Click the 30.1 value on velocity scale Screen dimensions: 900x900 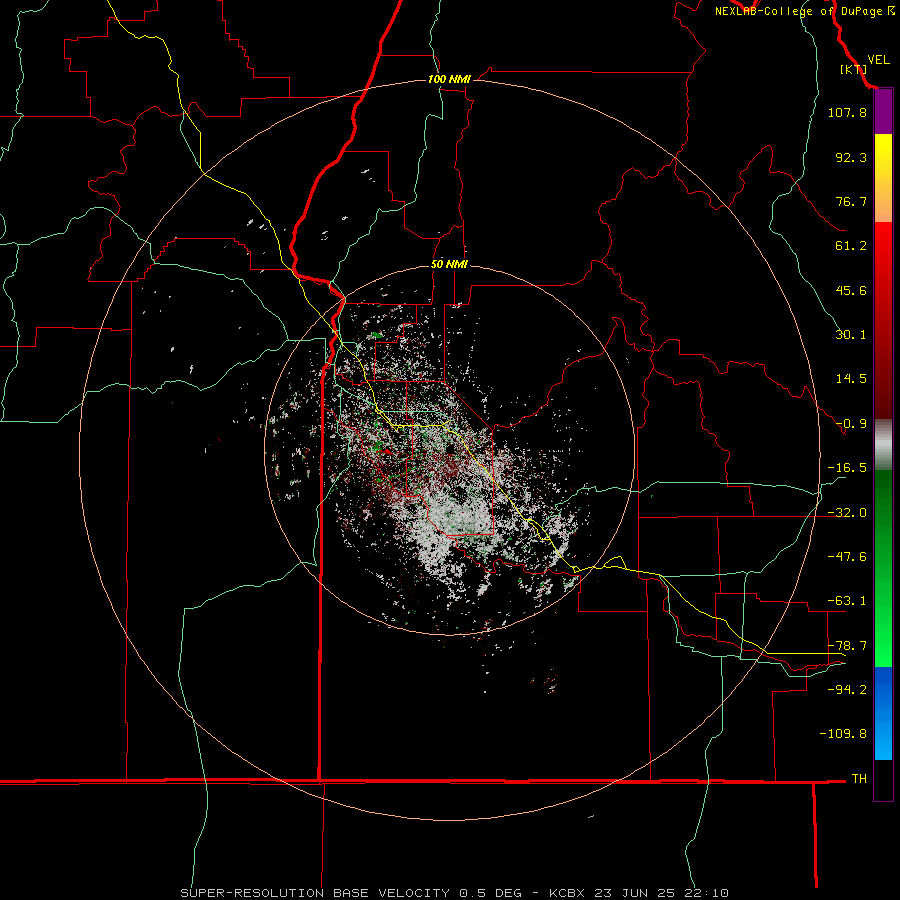[x=851, y=335]
